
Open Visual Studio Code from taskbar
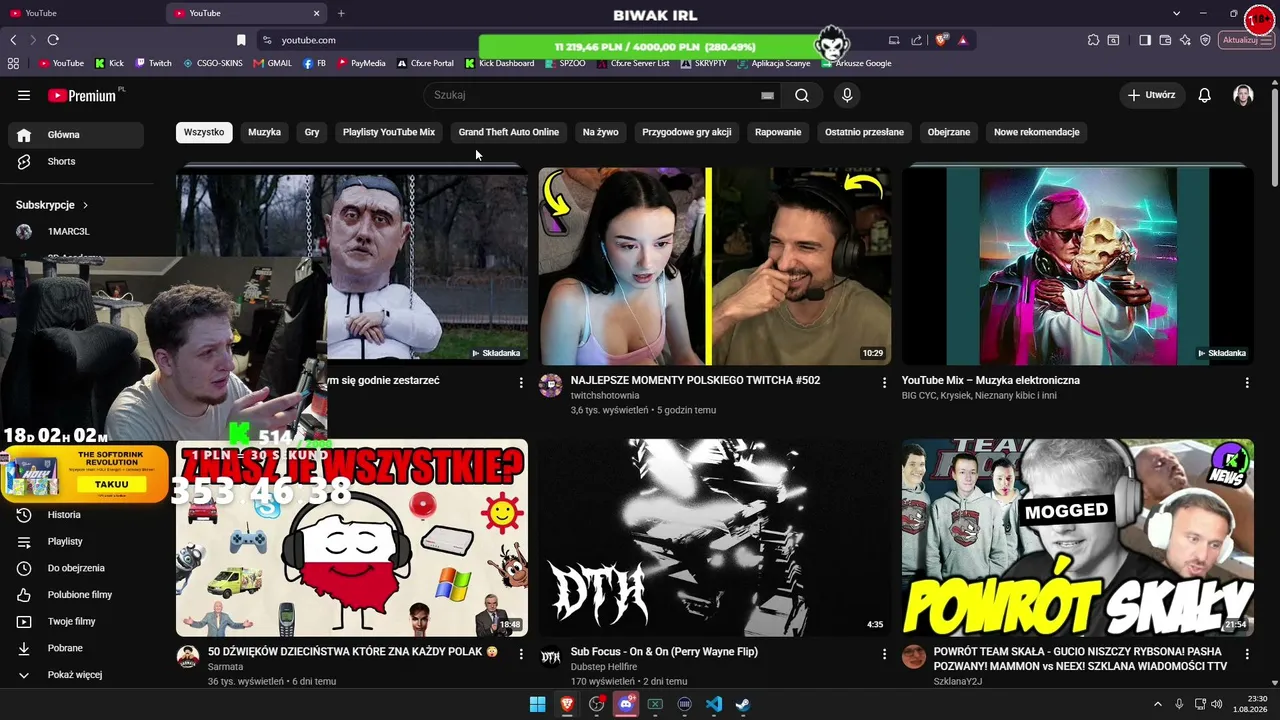(714, 704)
